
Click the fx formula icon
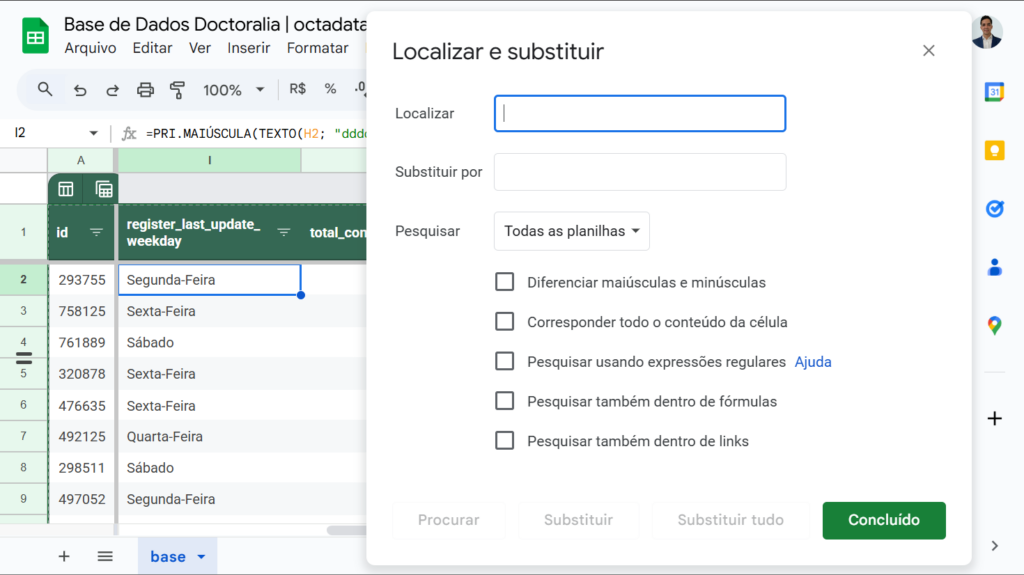[x=129, y=133]
